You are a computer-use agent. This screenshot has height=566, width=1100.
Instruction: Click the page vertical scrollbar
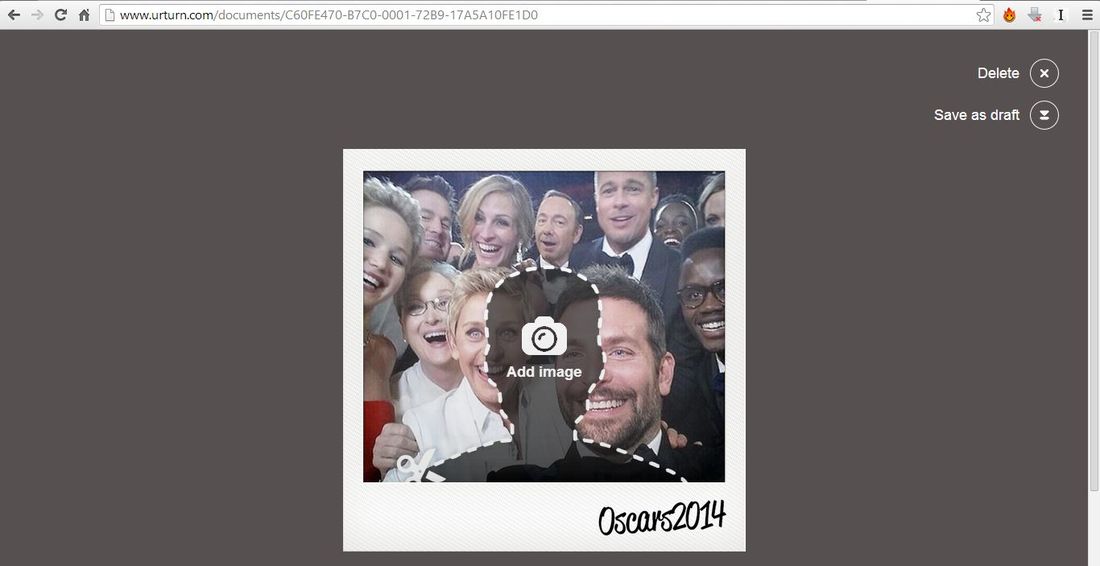(1094, 260)
